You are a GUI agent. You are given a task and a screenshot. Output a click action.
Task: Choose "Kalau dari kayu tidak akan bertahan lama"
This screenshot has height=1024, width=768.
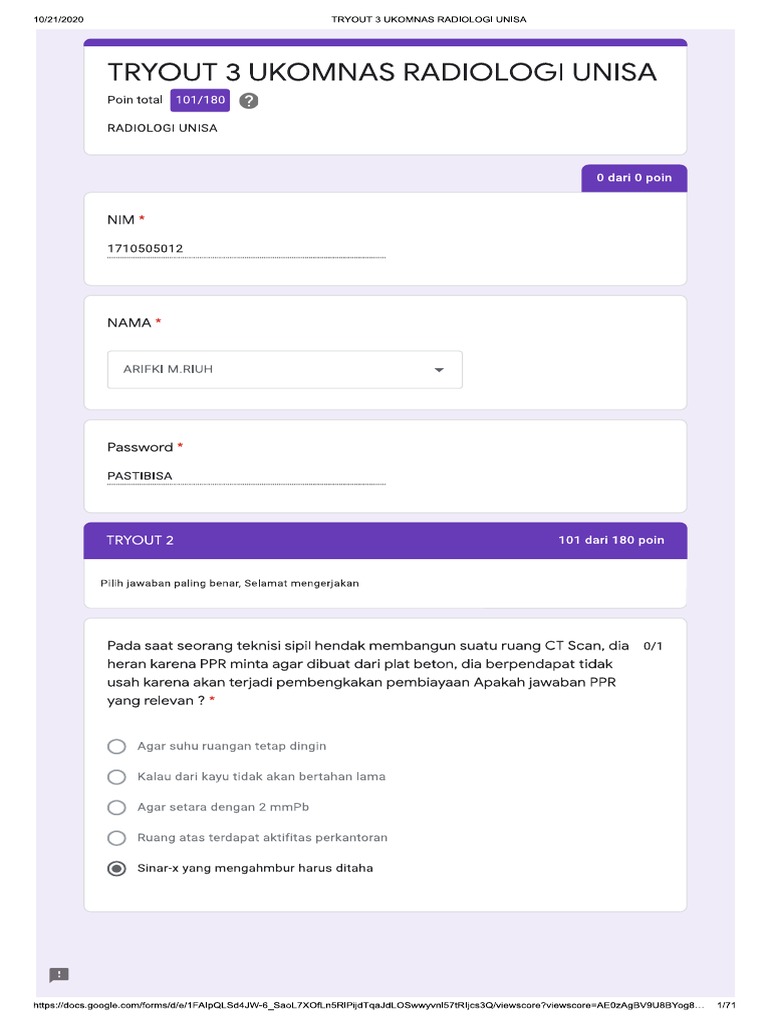click(x=117, y=777)
